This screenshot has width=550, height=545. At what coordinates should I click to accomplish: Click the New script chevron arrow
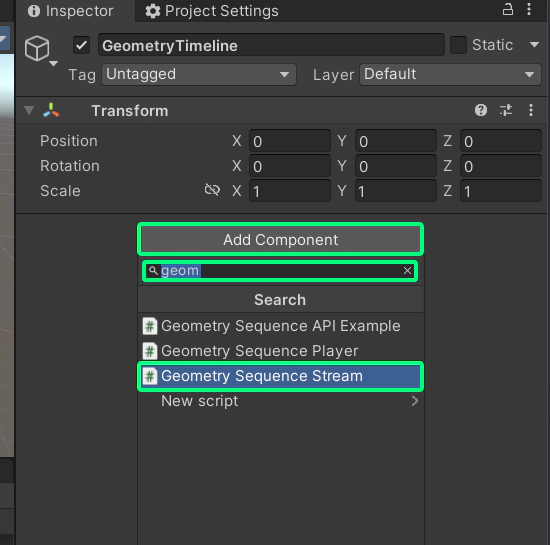click(x=415, y=401)
